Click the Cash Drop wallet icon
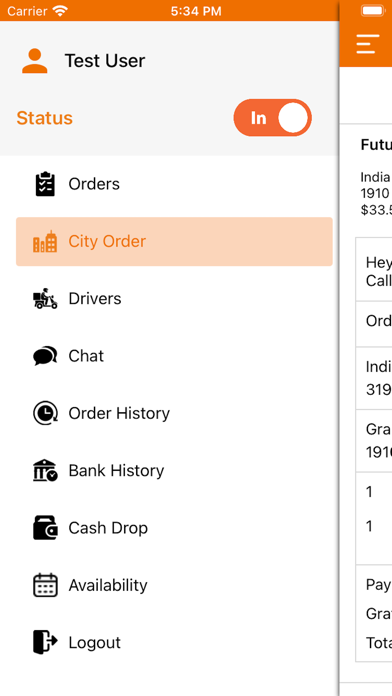 click(45, 528)
